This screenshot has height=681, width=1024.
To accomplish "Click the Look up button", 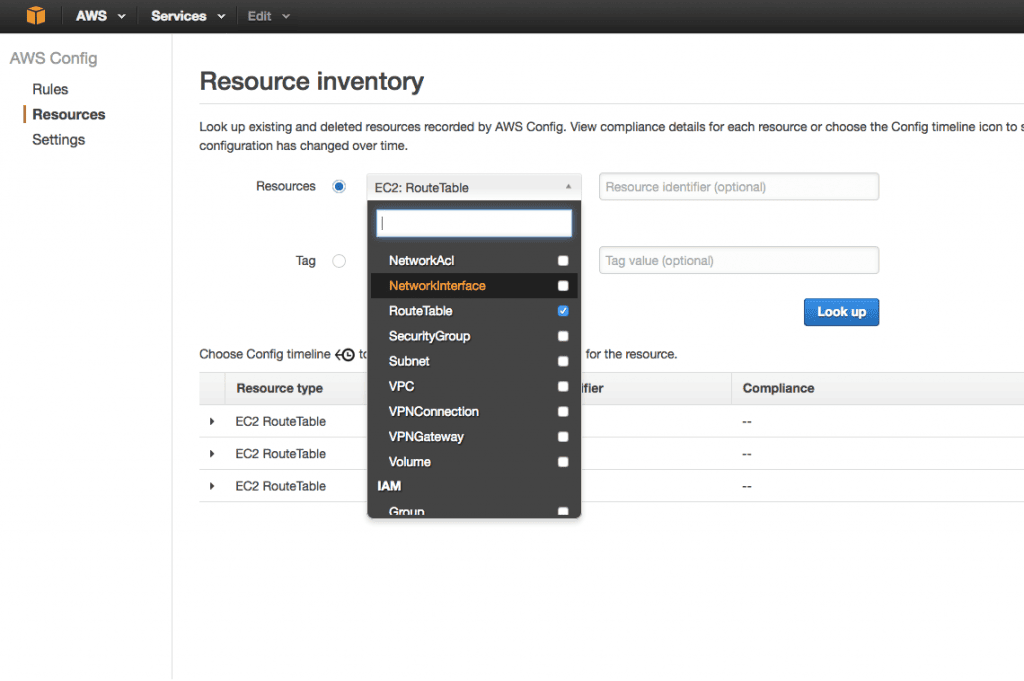I will [x=841, y=312].
